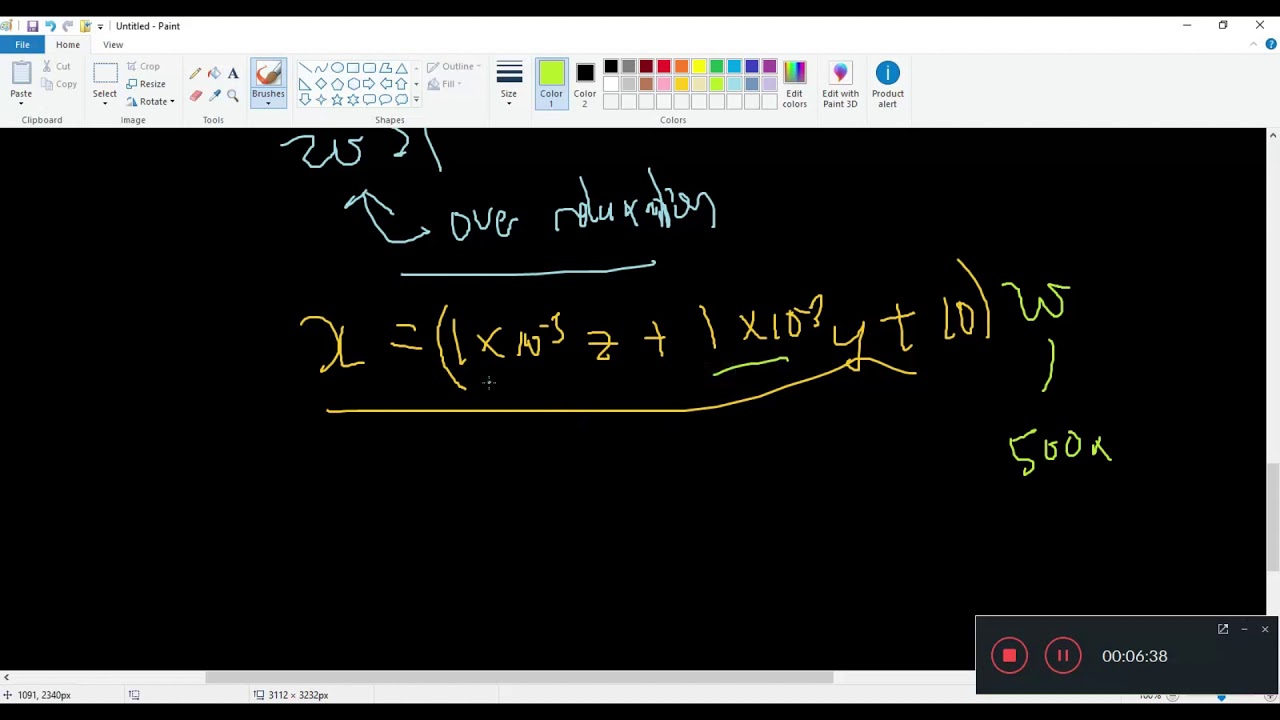Open the Help question mark icon
The height and width of the screenshot is (720, 1280).
point(1271,44)
